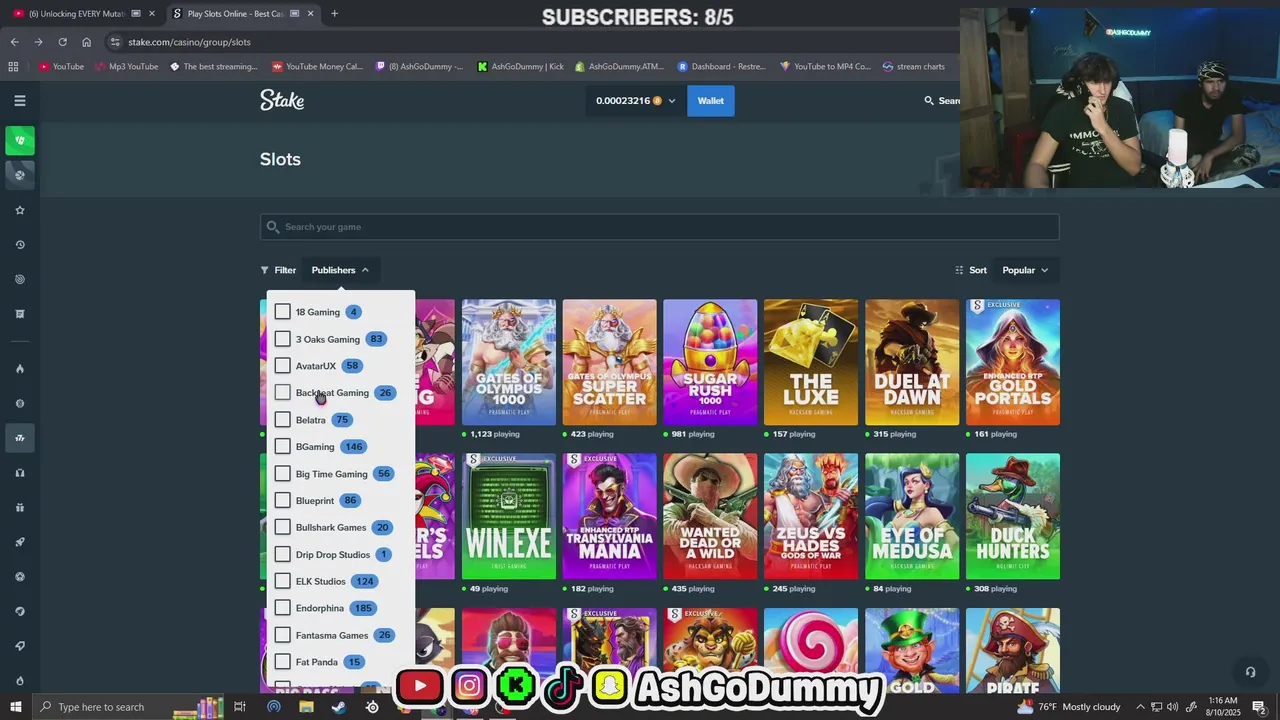This screenshot has height=720, width=1280.
Task: Open the live support headset button
Action: tap(1249, 672)
